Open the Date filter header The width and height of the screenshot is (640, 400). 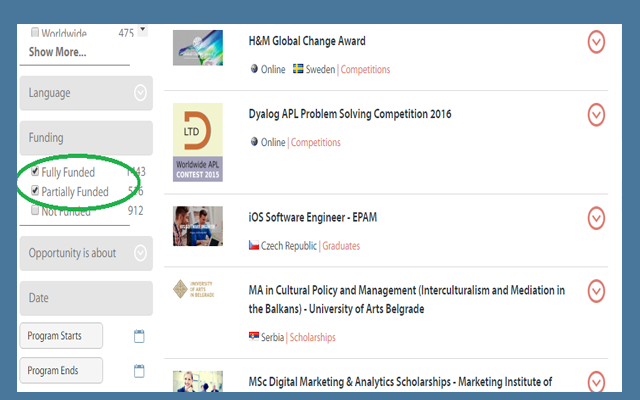click(x=86, y=298)
